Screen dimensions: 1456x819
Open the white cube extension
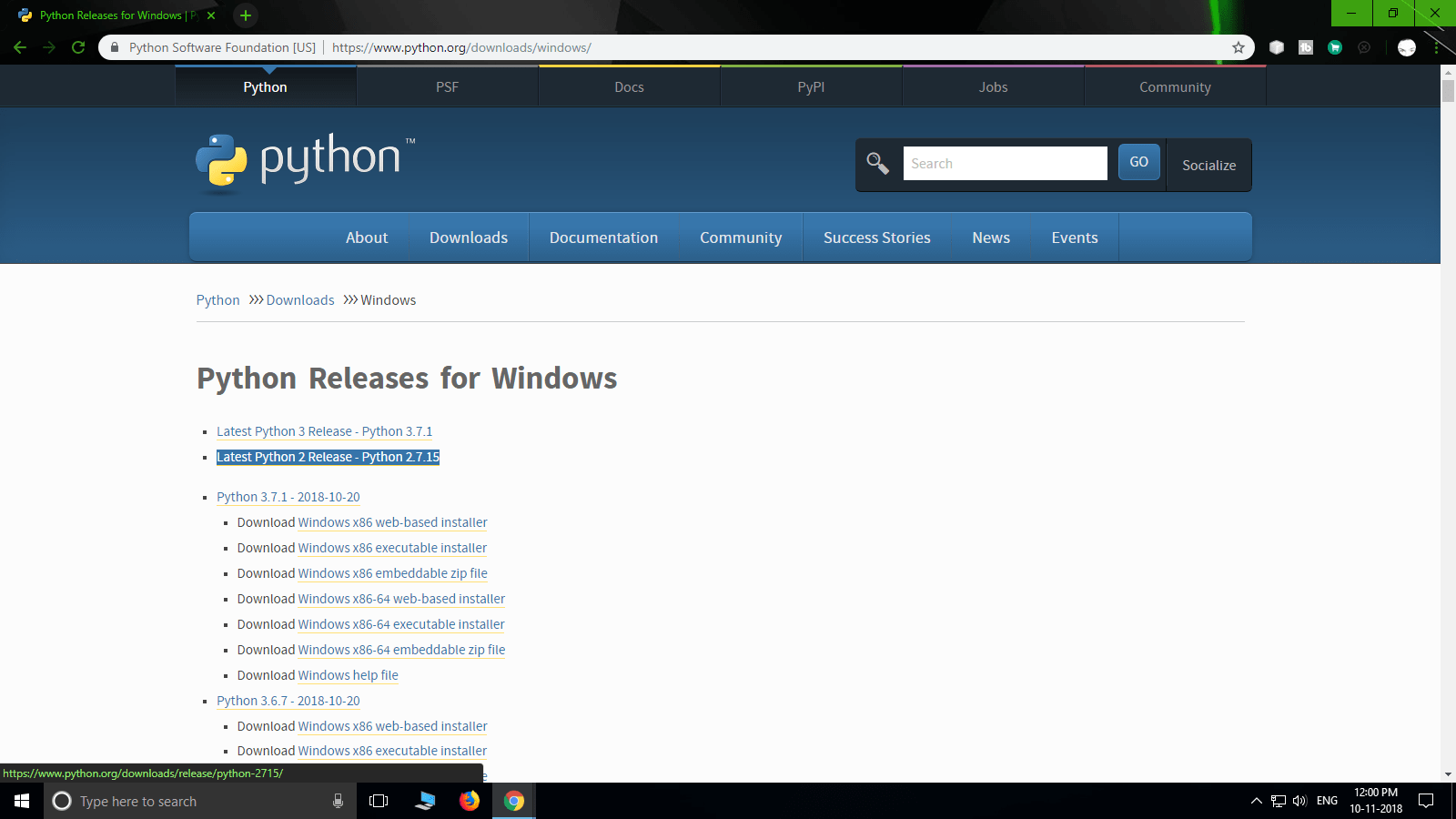[1277, 47]
